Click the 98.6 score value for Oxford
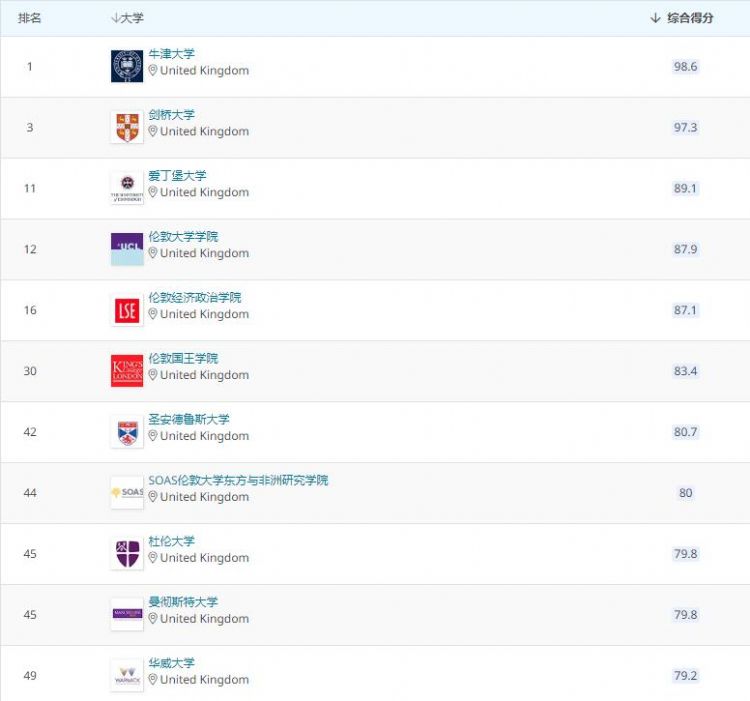 (x=685, y=67)
